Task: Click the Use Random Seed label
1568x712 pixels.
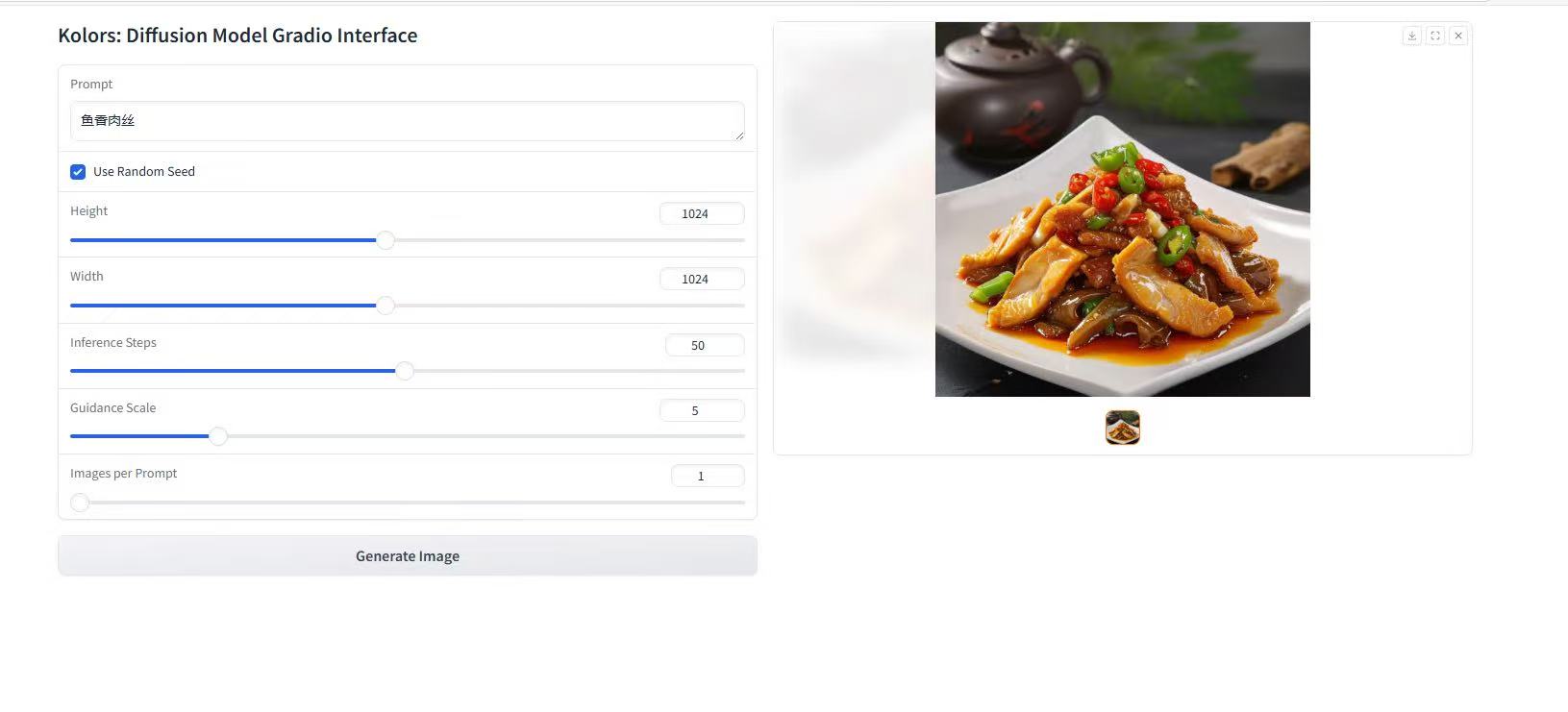Action: [x=144, y=172]
